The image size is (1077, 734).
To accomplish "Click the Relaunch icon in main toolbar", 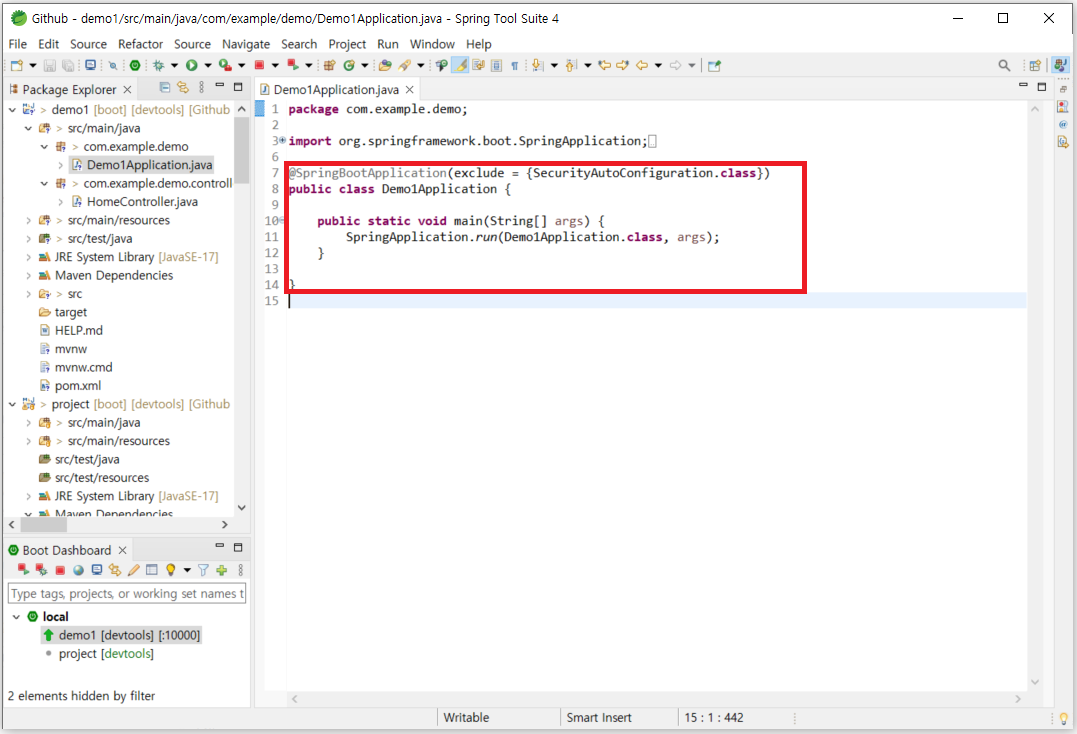I will [293, 65].
